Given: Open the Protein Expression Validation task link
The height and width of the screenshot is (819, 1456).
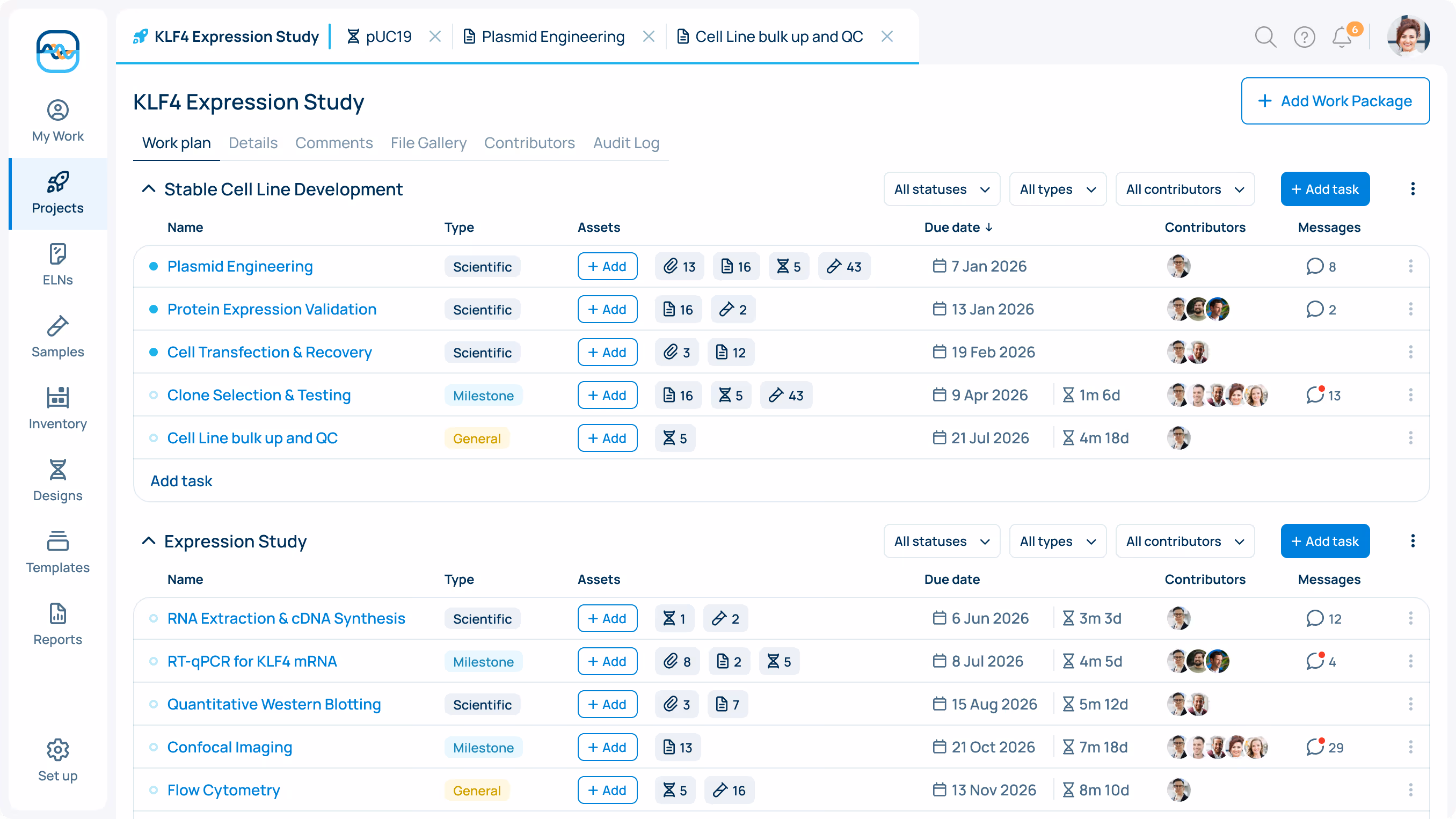Looking at the screenshot, I should click(x=271, y=309).
